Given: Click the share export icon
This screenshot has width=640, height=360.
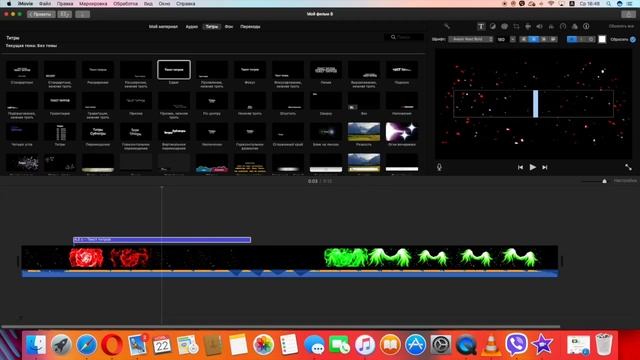Looking at the screenshot, I should click(x=628, y=14).
